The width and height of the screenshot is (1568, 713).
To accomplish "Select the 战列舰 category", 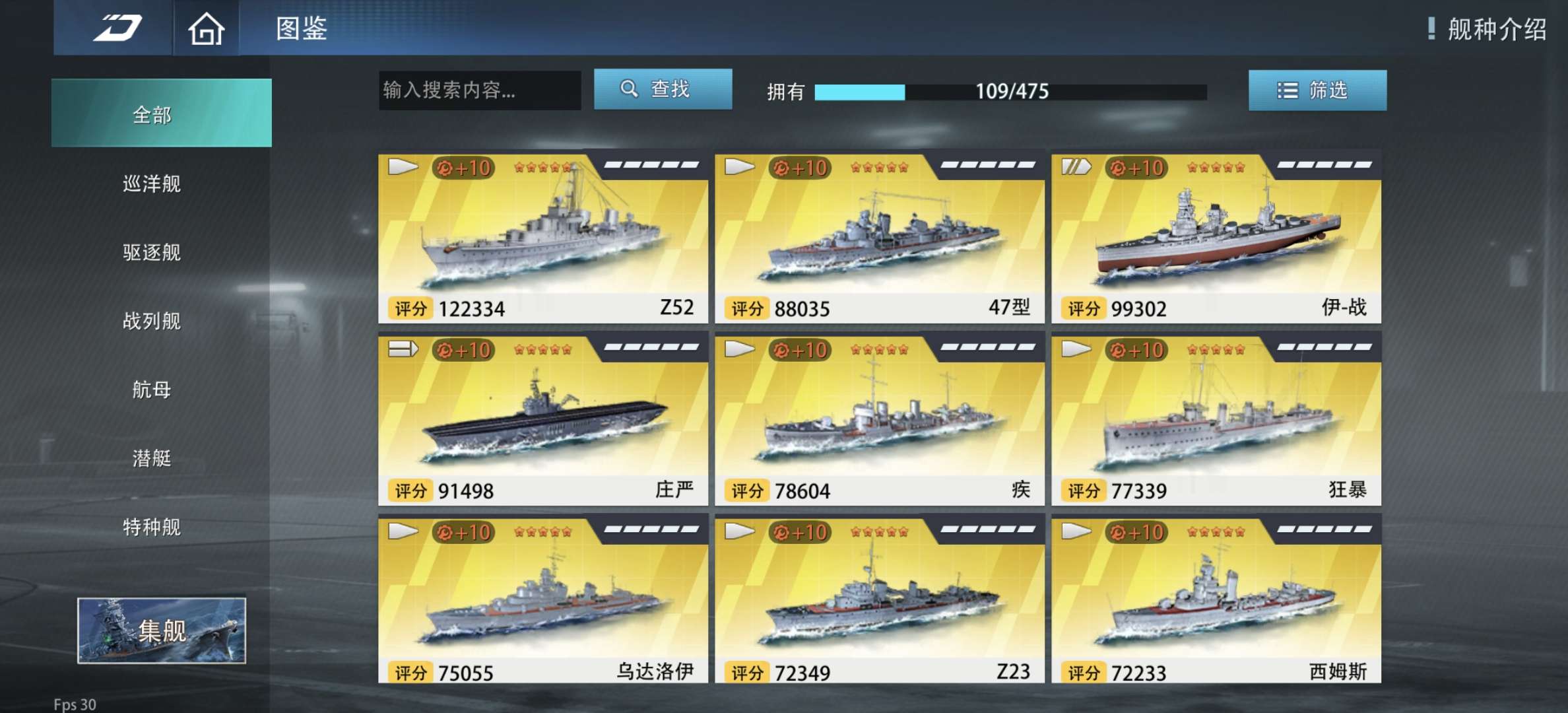I will click(152, 321).
